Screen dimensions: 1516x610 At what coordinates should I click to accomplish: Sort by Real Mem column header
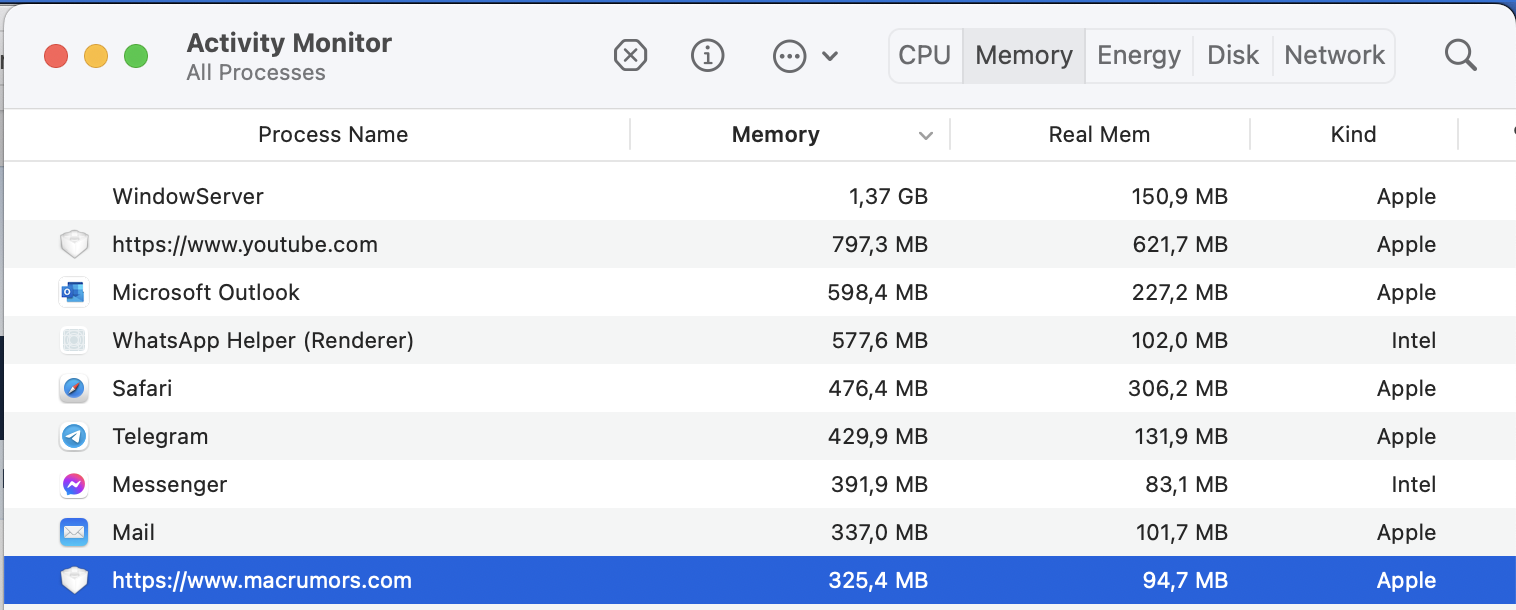(1099, 135)
